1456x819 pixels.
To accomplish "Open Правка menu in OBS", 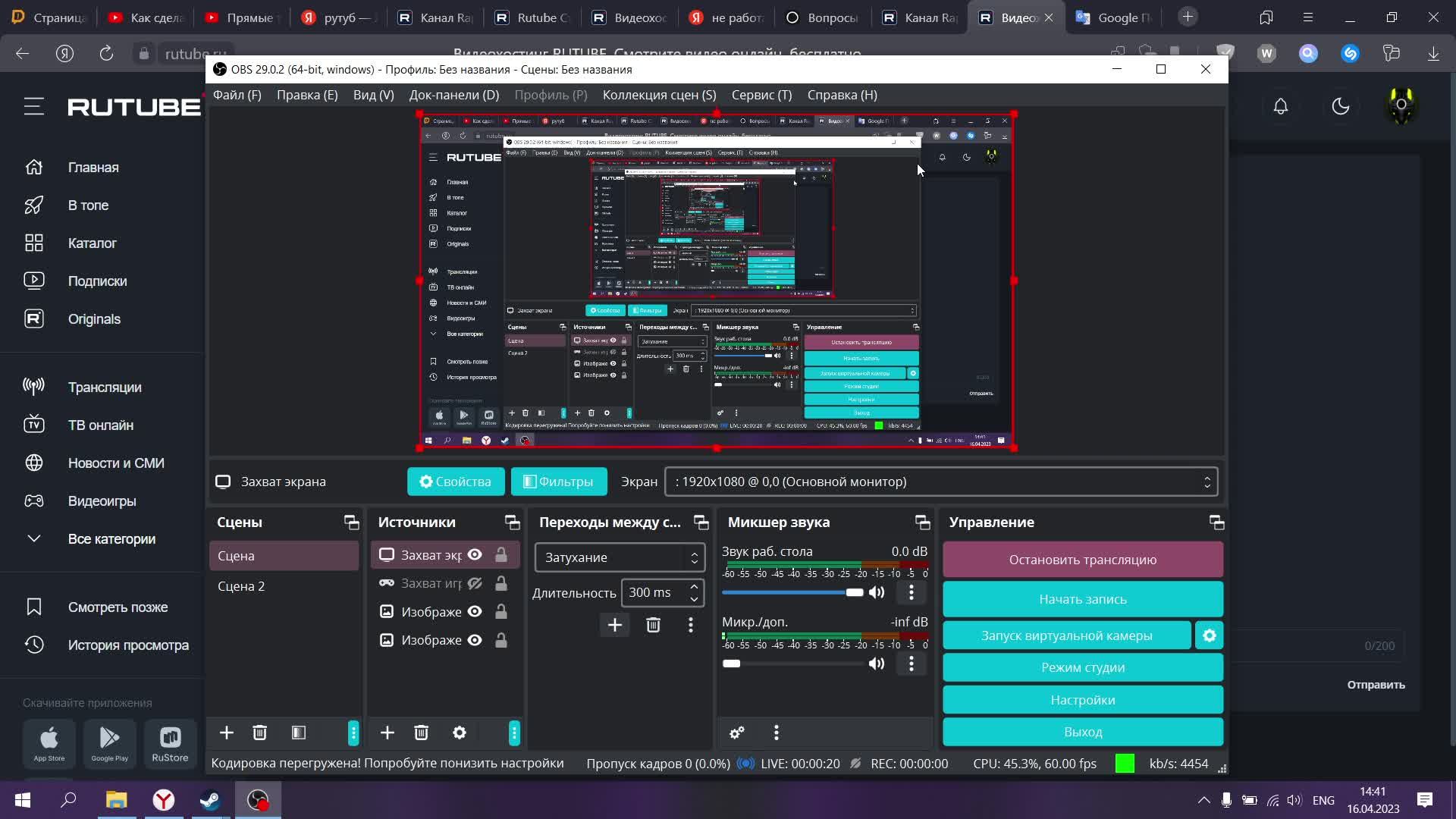I will tap(307, 95).
